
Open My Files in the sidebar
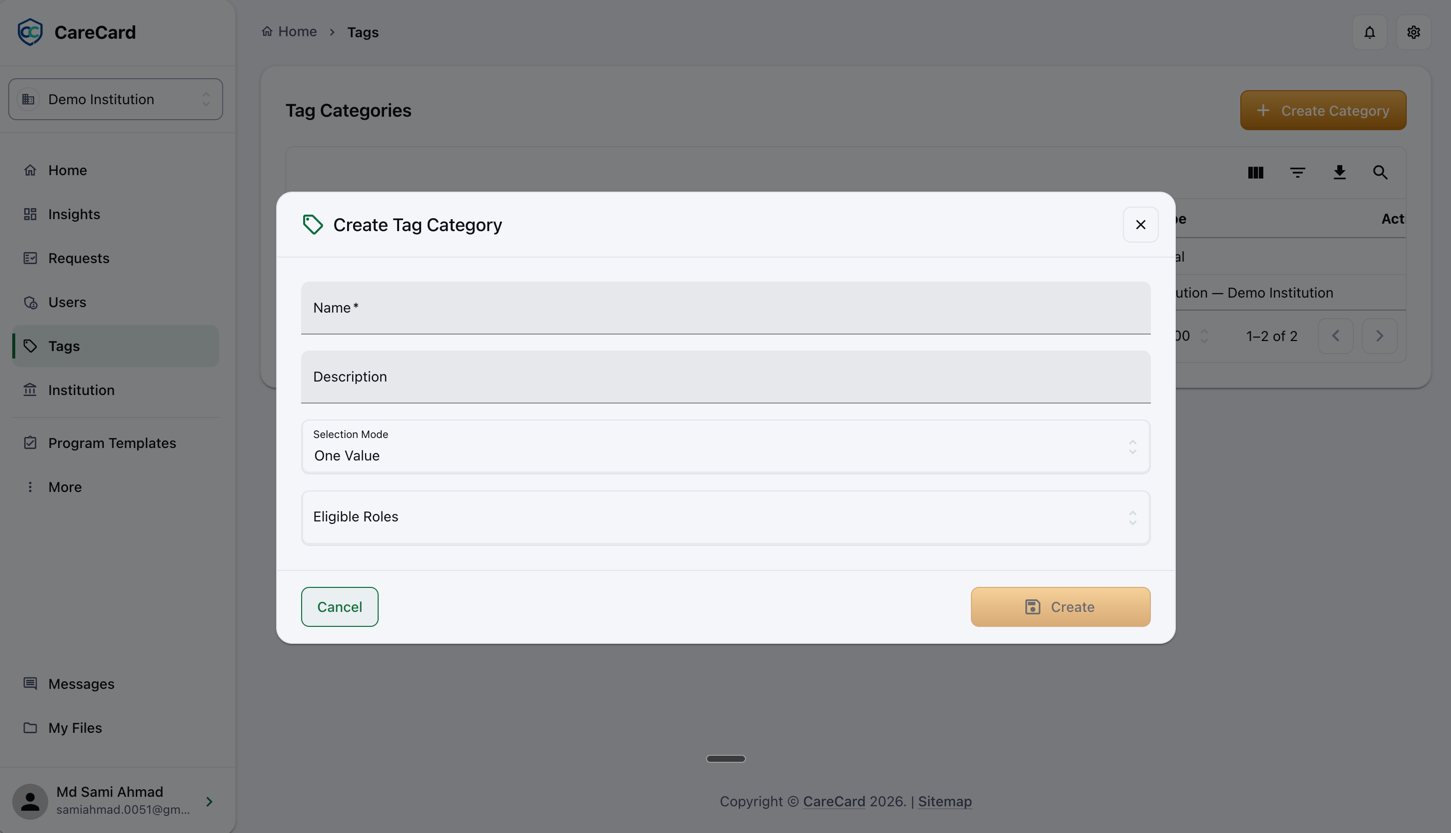(116, 728)
